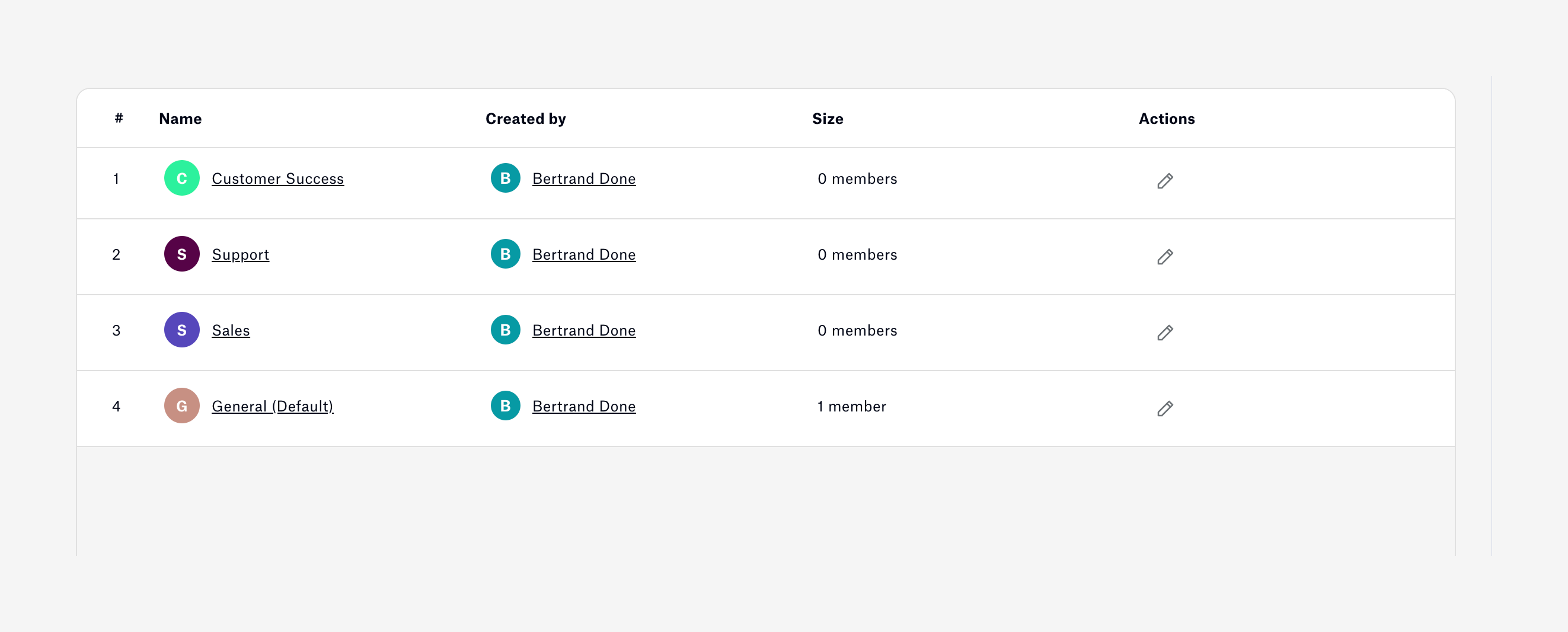
Task: Edit the General (Default) team with the pencil icon
Action: 1165,408
